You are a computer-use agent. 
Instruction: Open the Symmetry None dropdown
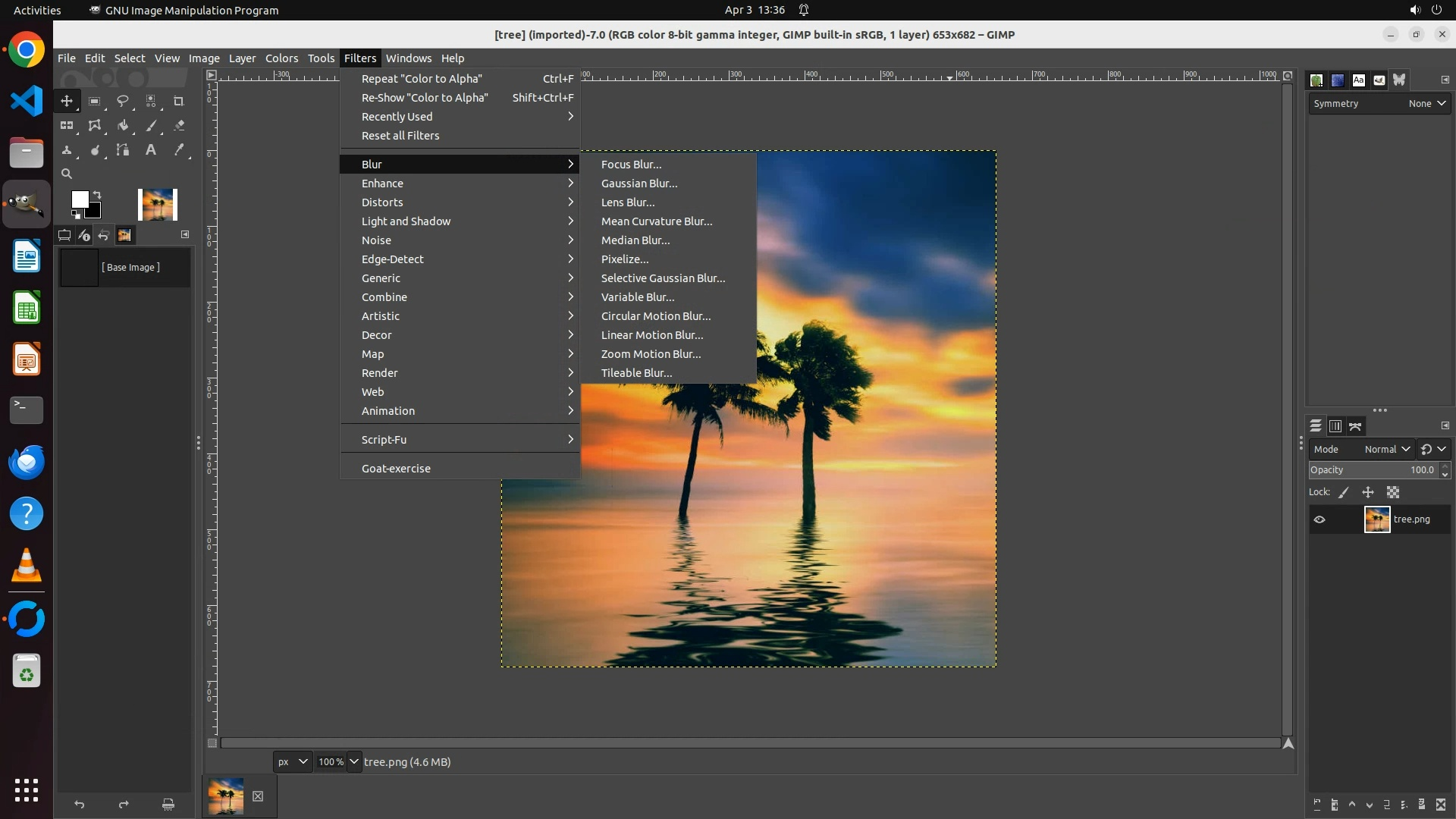1426,104
